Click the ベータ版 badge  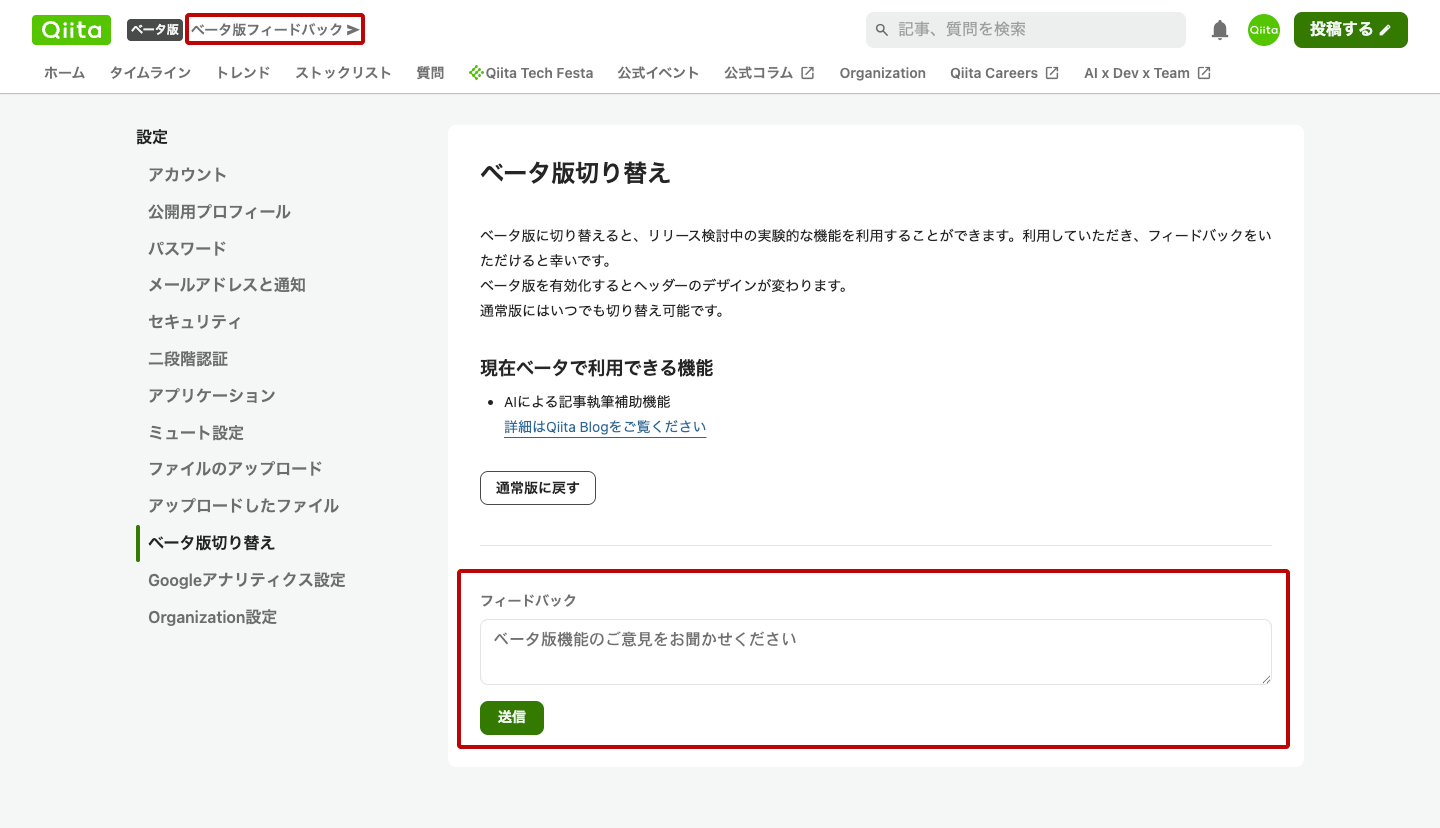pyautogui.click(x=155, y=30)
